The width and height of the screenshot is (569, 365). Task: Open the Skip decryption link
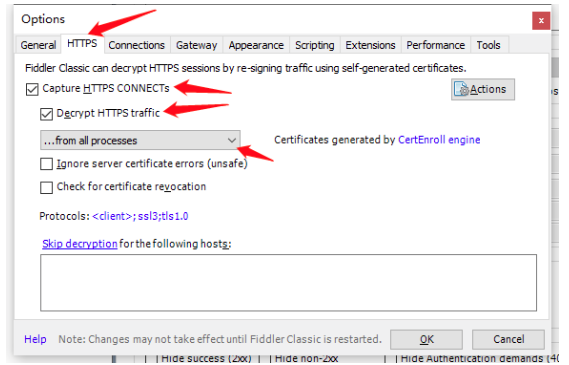click(80, 244)
